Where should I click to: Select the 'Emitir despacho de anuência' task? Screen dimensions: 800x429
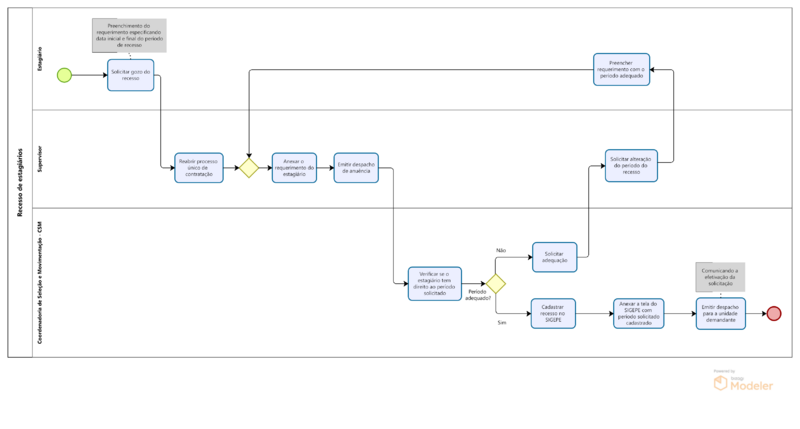pyautogui.click(x=356, y=168)
